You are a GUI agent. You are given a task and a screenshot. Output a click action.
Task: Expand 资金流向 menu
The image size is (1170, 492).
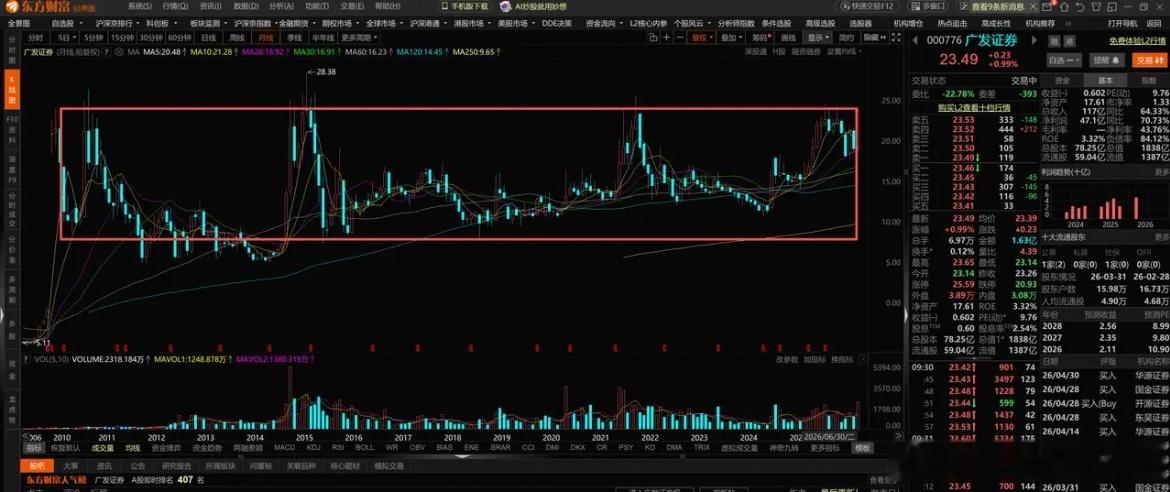tap(604, 23)
